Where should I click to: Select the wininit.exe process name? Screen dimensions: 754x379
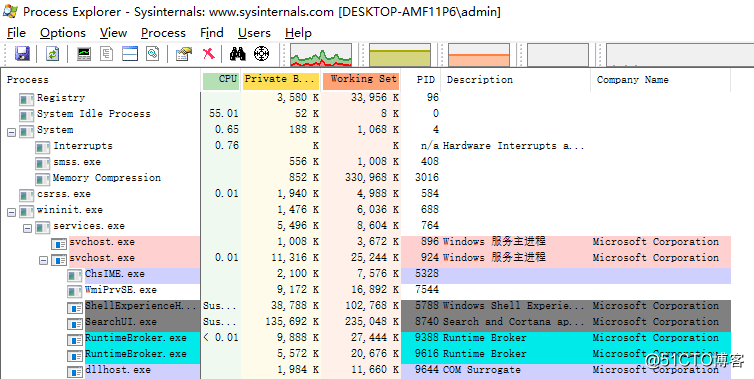[69, 210]
